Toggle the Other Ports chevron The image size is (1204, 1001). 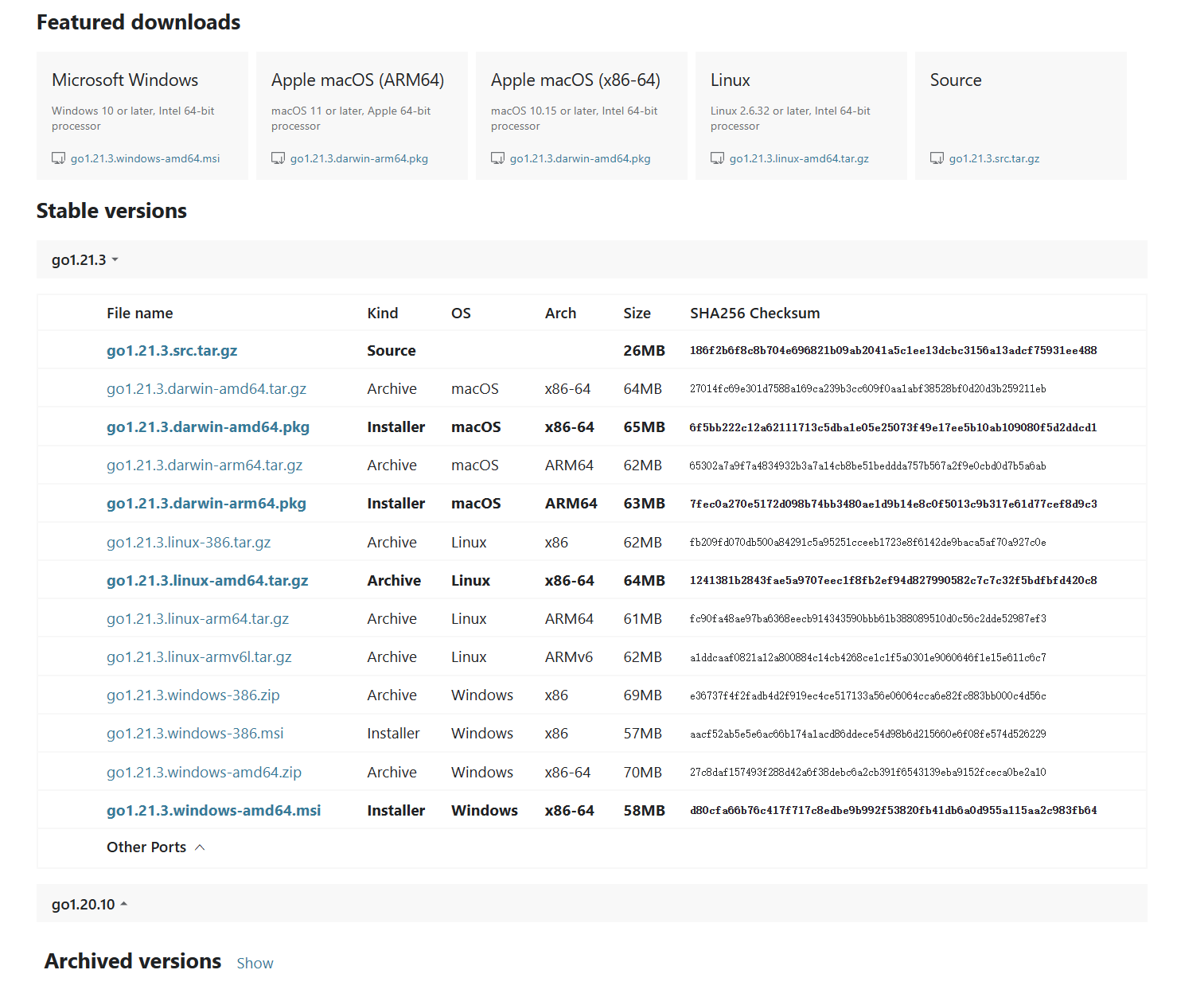(x=200, y=847)
